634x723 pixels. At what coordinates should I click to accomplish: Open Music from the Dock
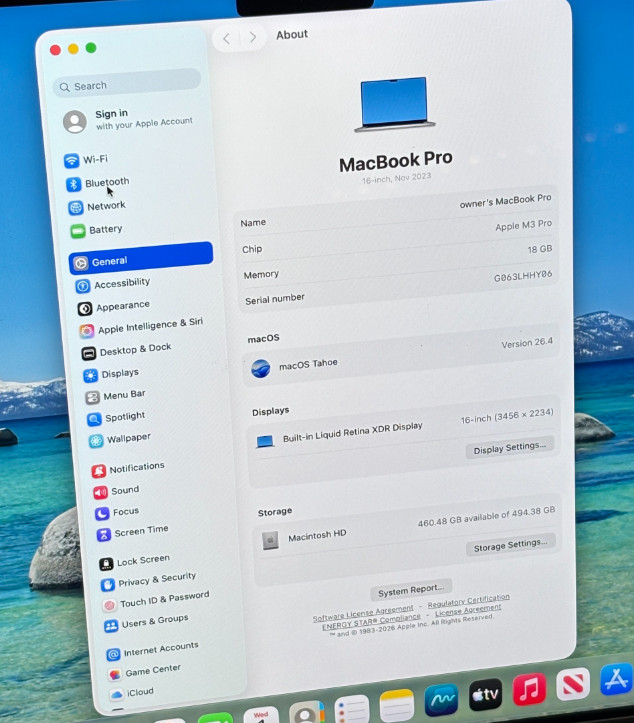click(529, 689)
